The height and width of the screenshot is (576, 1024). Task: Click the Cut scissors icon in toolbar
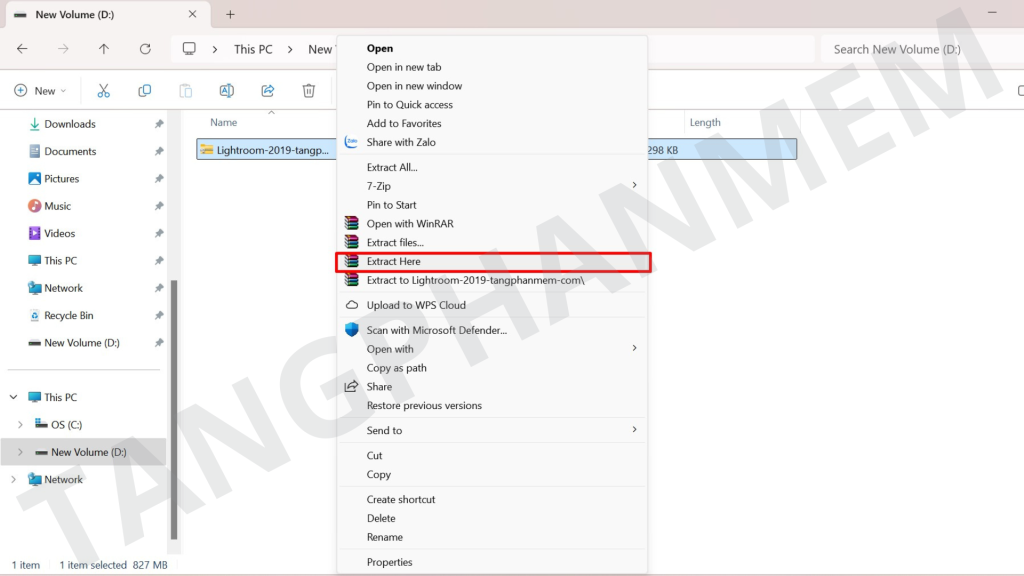click(103, 91)
